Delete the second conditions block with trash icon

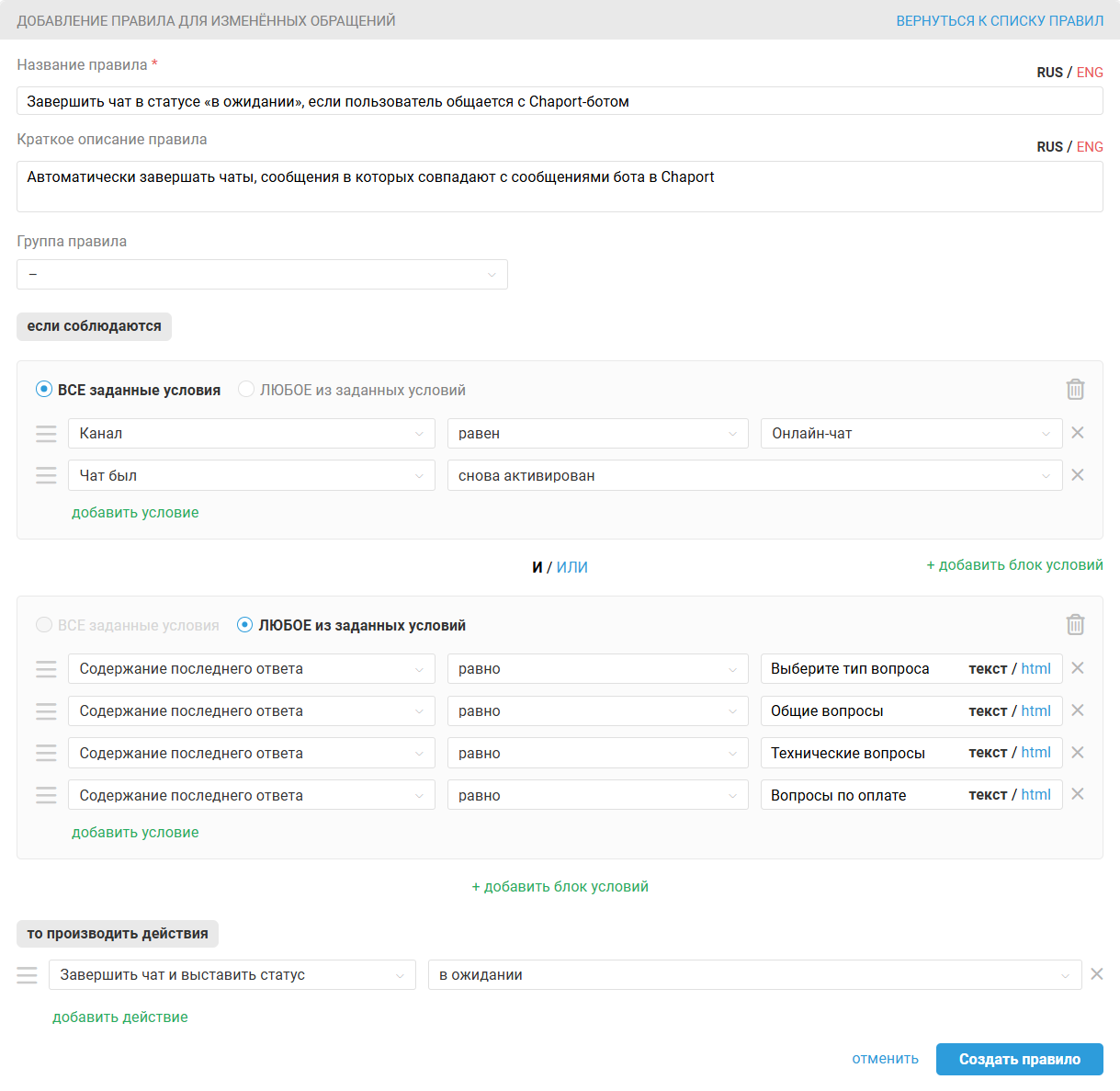pos(1075,625)
